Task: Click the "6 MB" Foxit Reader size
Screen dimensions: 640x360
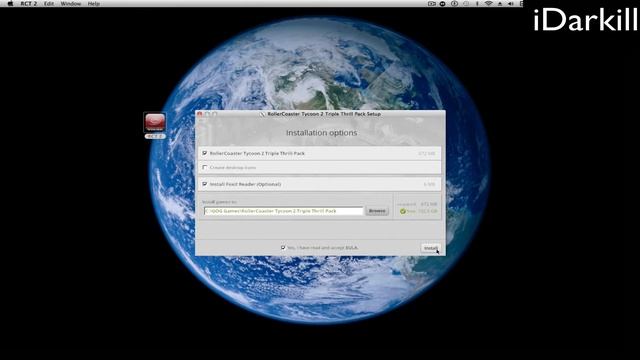Action: (x=429, y=184)
